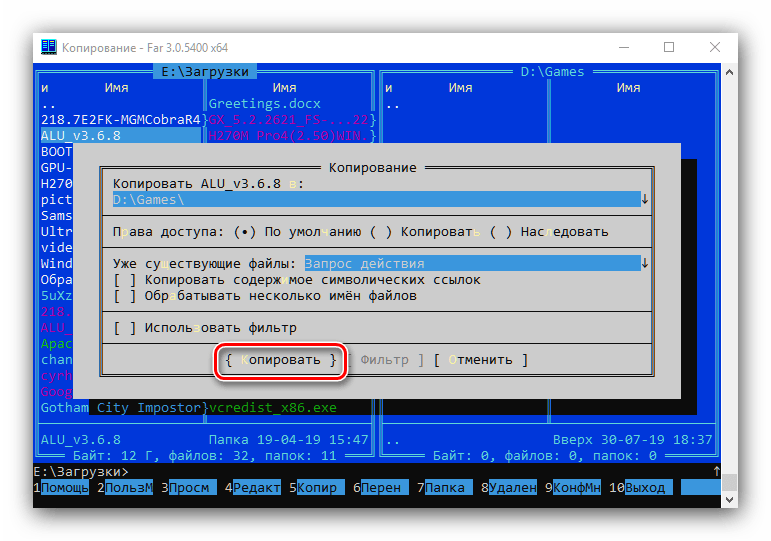This screenshot has width=771, height=541.
Task: Click the Запрос действия combo box
Action: coord(473,264)
